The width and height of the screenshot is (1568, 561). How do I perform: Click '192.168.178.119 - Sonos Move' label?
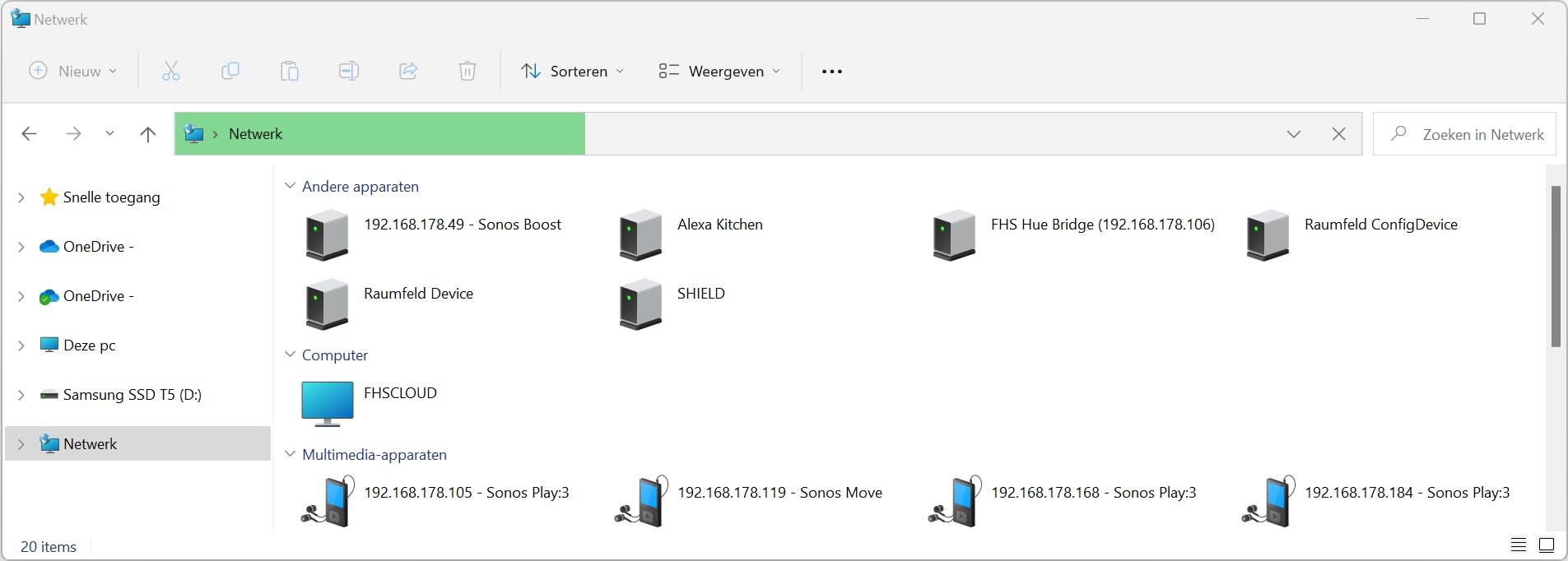(780, 493)
